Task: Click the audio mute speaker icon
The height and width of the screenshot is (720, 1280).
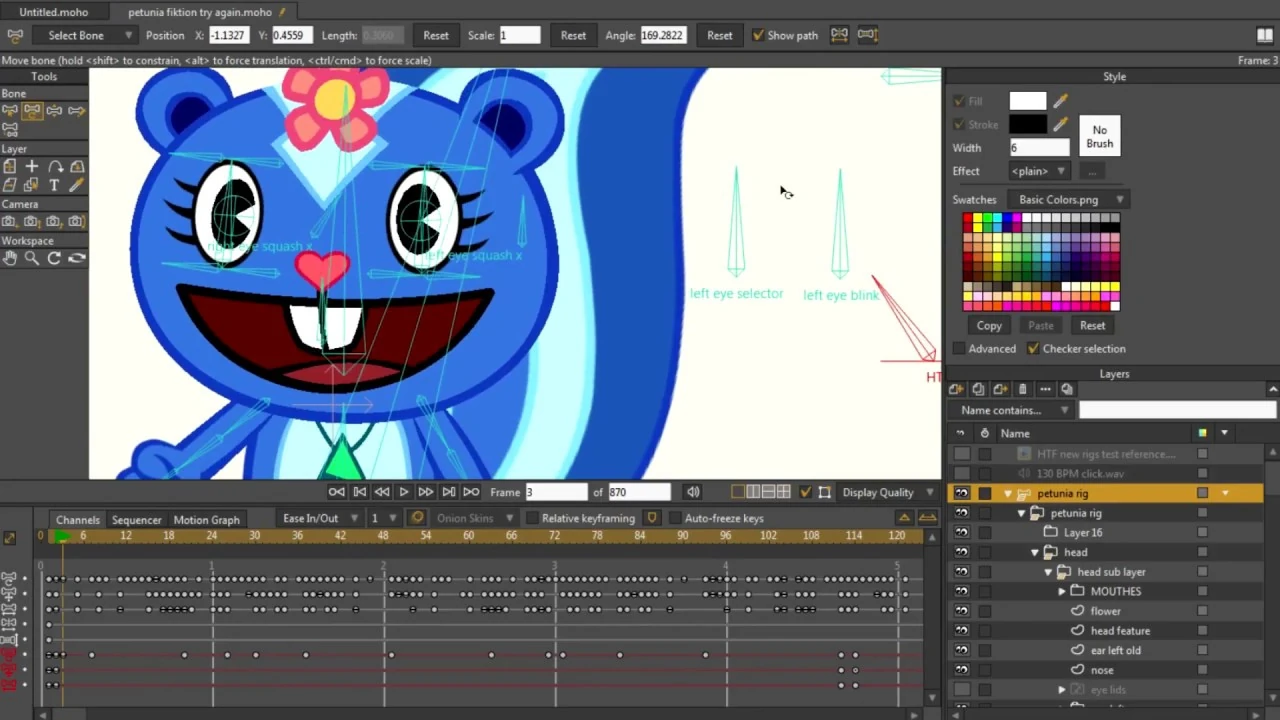Action: tap(692, 492)
